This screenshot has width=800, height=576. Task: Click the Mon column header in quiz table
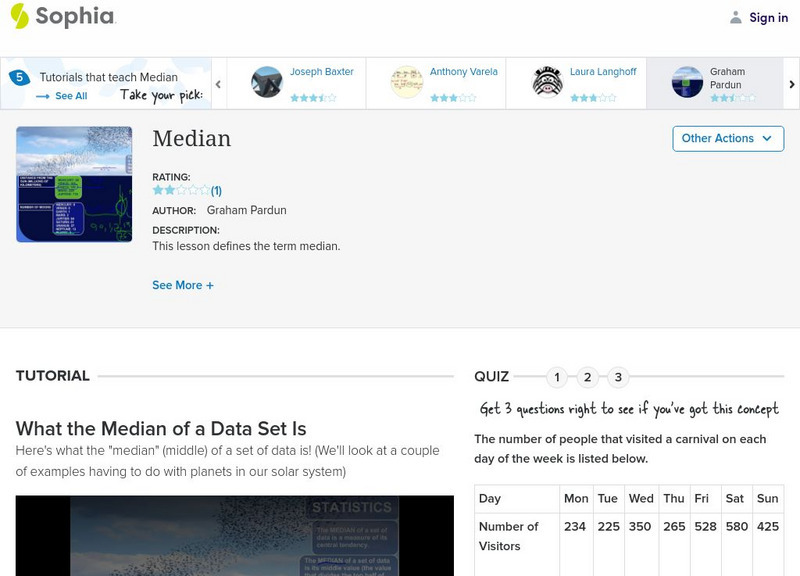pyautogui.click(x=576, y=498)
